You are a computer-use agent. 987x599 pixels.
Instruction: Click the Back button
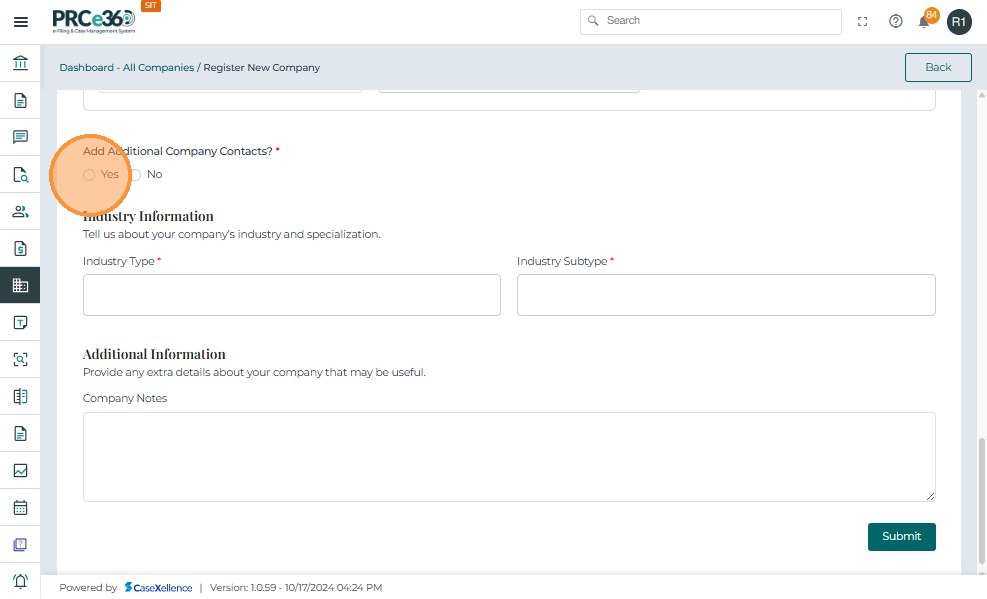pyautogui.click(x=938, y=67)
